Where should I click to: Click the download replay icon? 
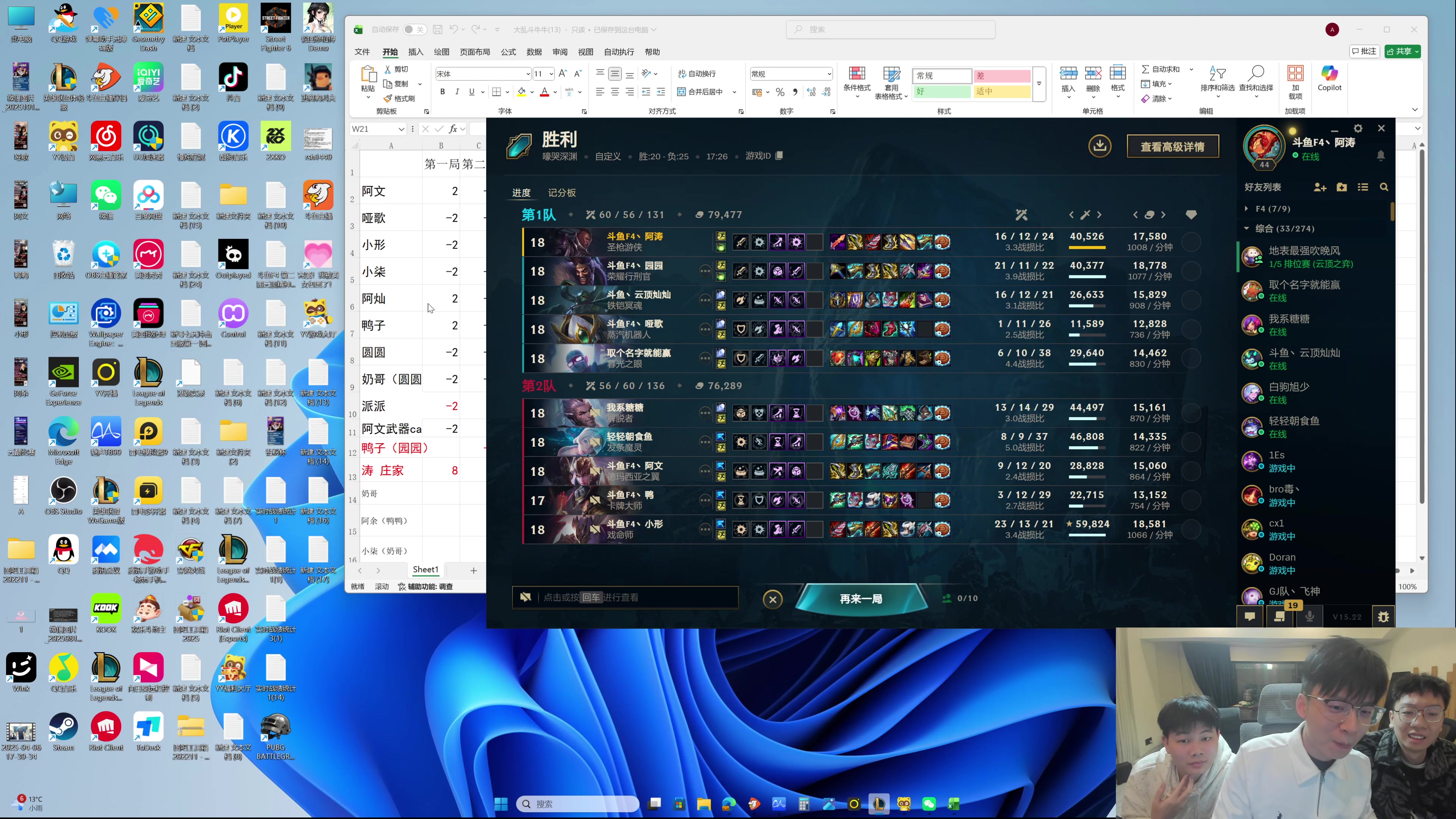1099,146
